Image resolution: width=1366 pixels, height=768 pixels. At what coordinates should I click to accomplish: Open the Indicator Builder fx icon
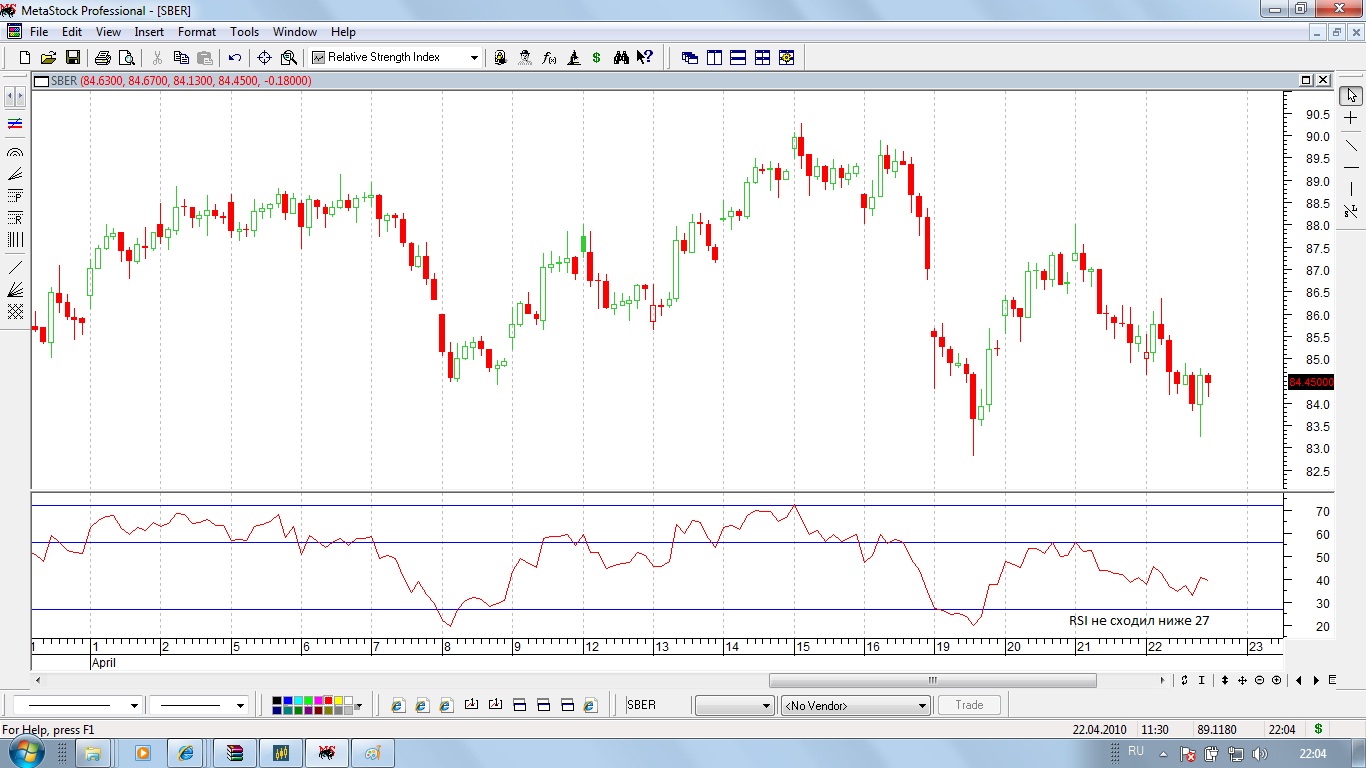(x=549, y=58)
